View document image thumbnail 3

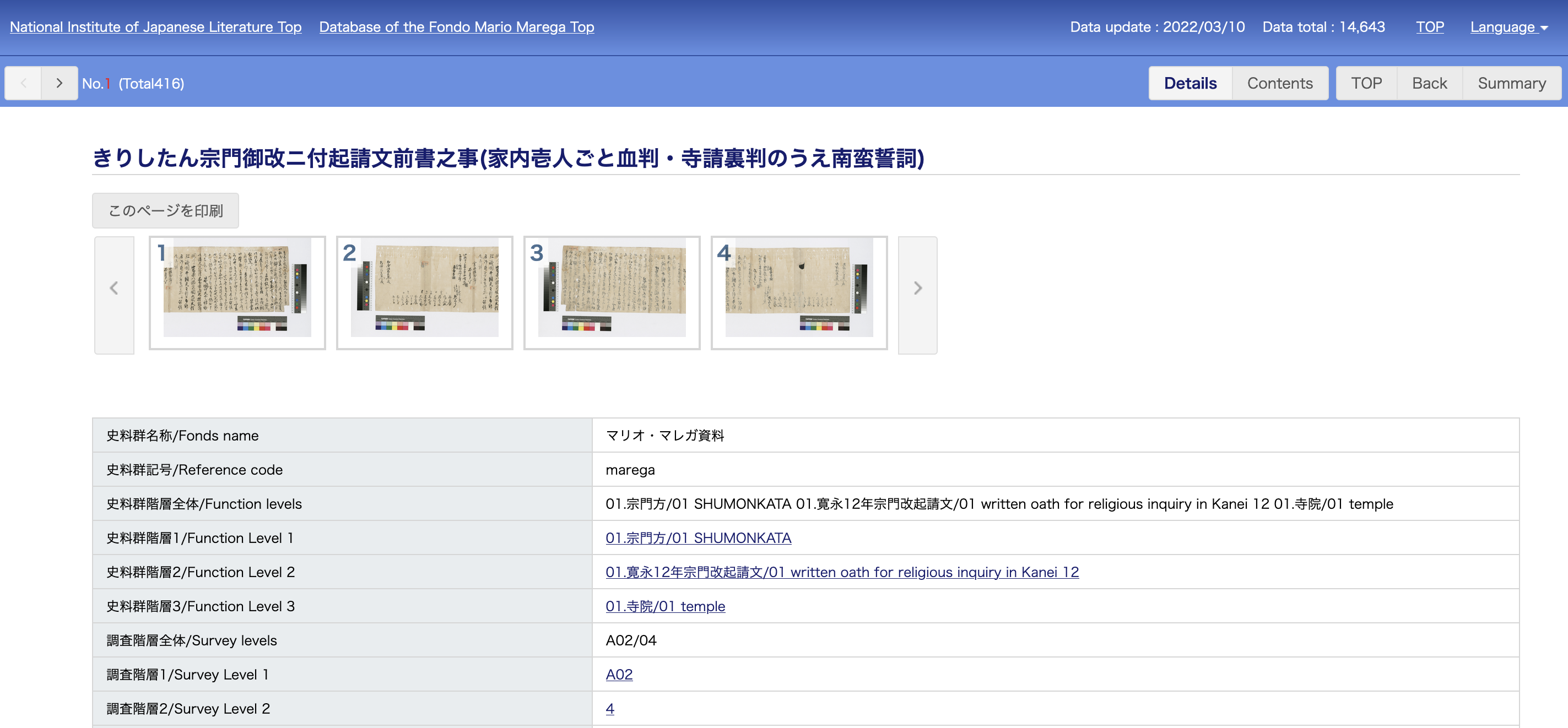(x=612, y=292)
